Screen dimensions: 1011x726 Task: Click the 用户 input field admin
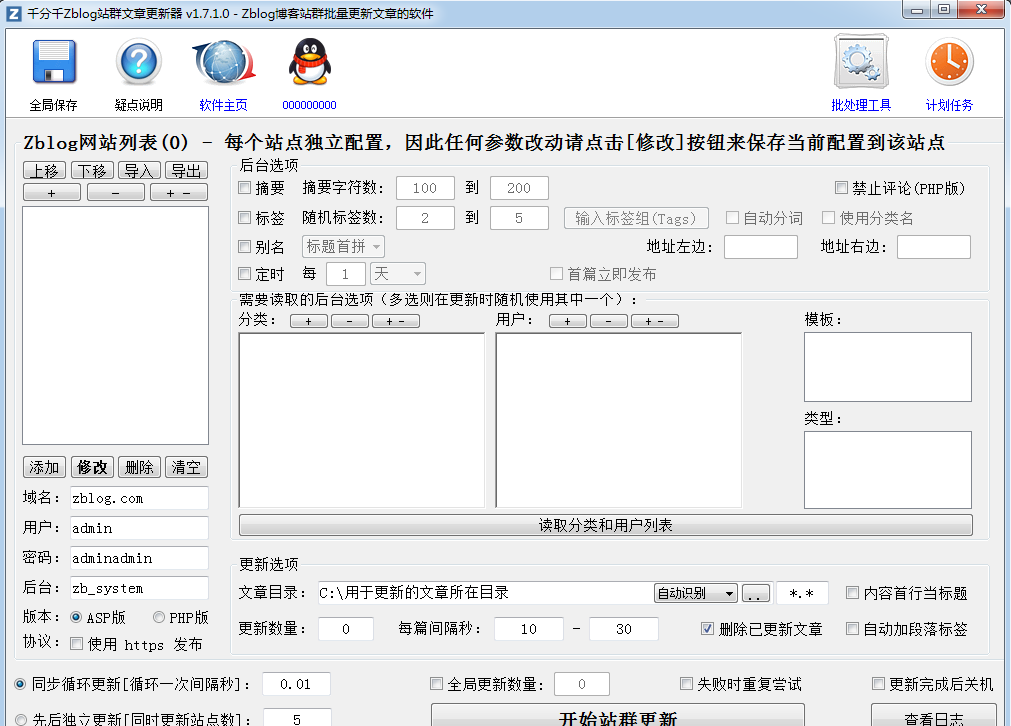pyautogui.click(x=139, y=528)
